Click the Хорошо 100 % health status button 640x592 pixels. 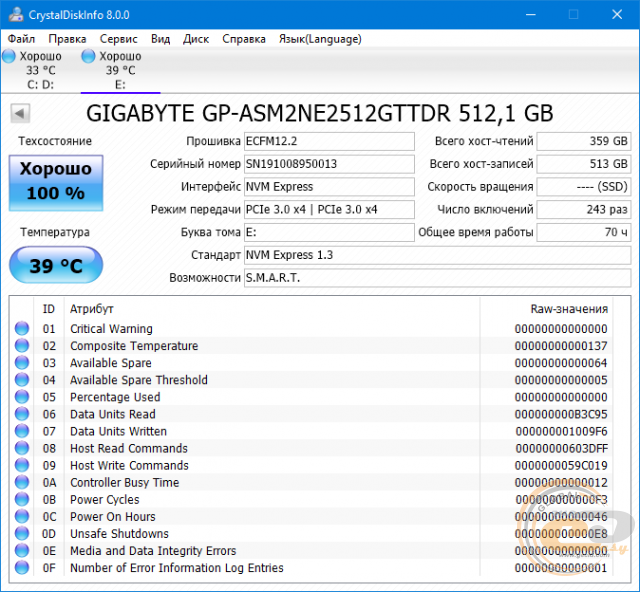coord(56,182)
